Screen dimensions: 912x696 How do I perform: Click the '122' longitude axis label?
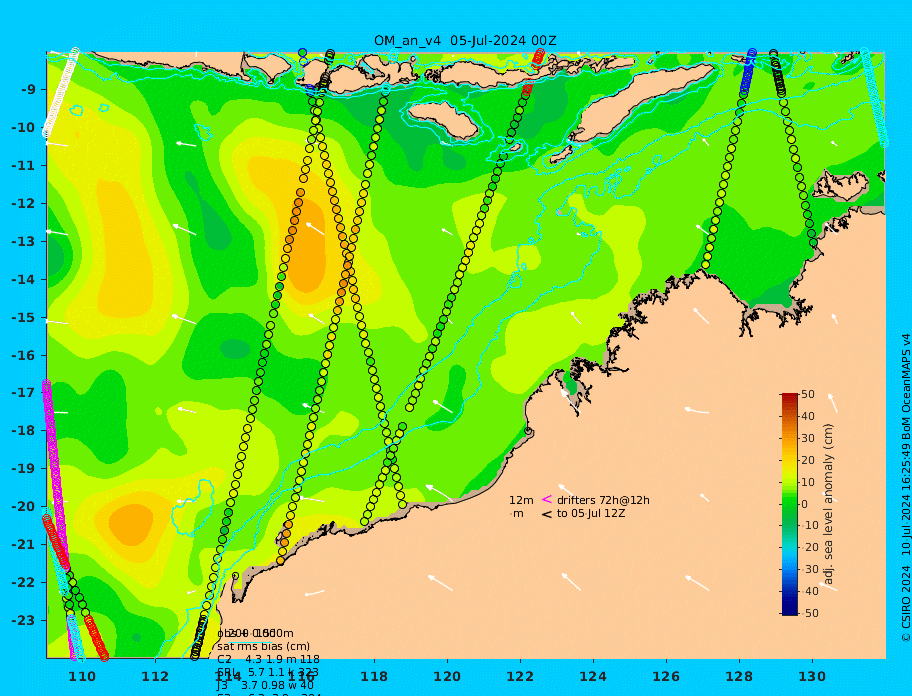520,676
